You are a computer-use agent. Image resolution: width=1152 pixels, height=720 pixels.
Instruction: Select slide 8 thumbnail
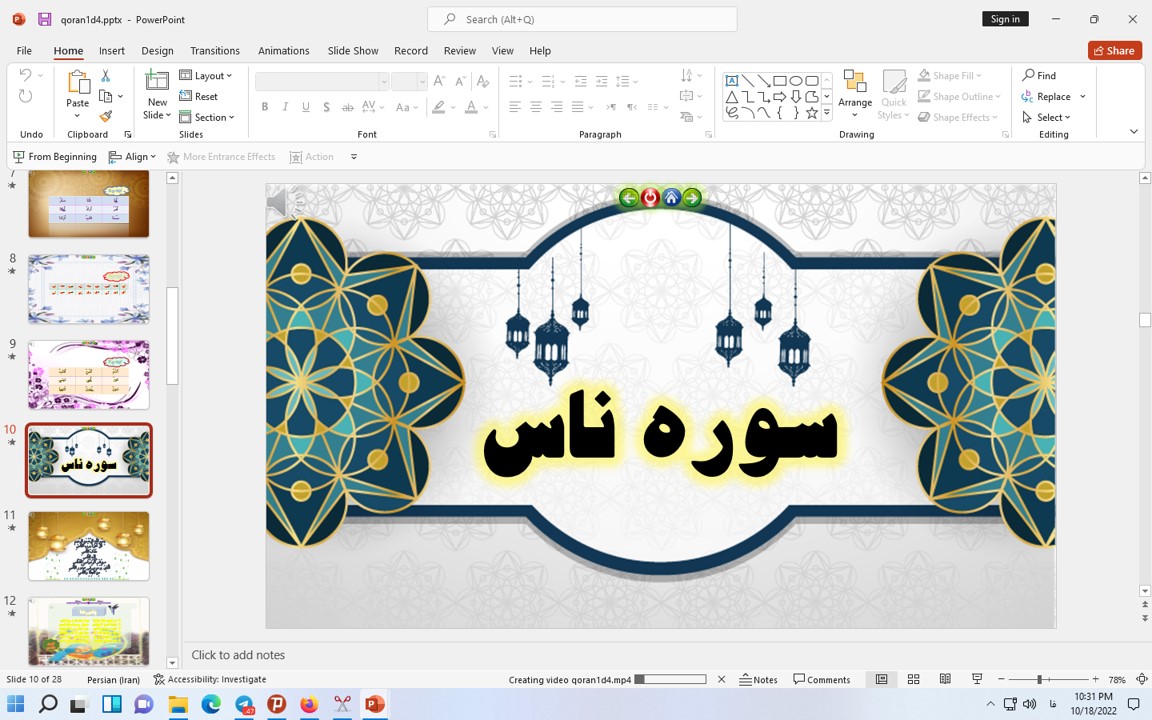coord(88,289)
